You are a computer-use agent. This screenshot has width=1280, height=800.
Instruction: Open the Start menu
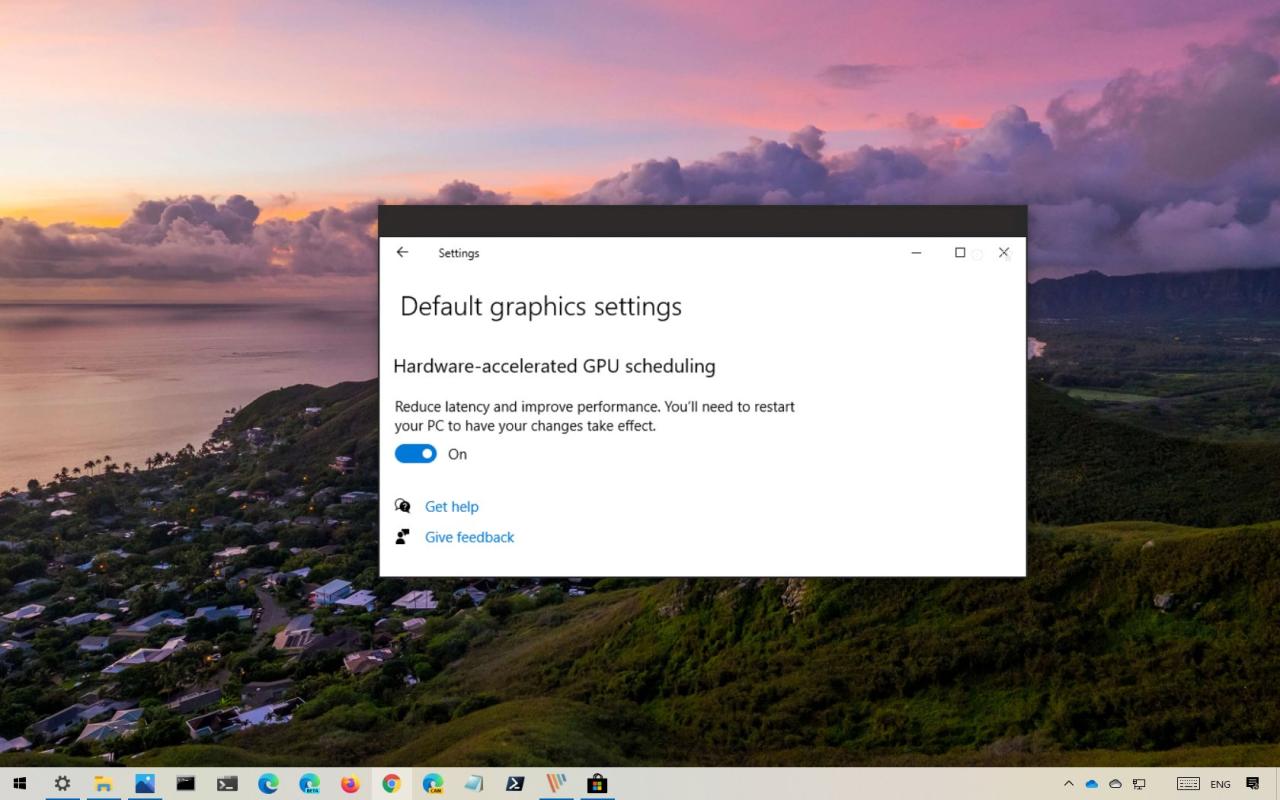[20, 783]
